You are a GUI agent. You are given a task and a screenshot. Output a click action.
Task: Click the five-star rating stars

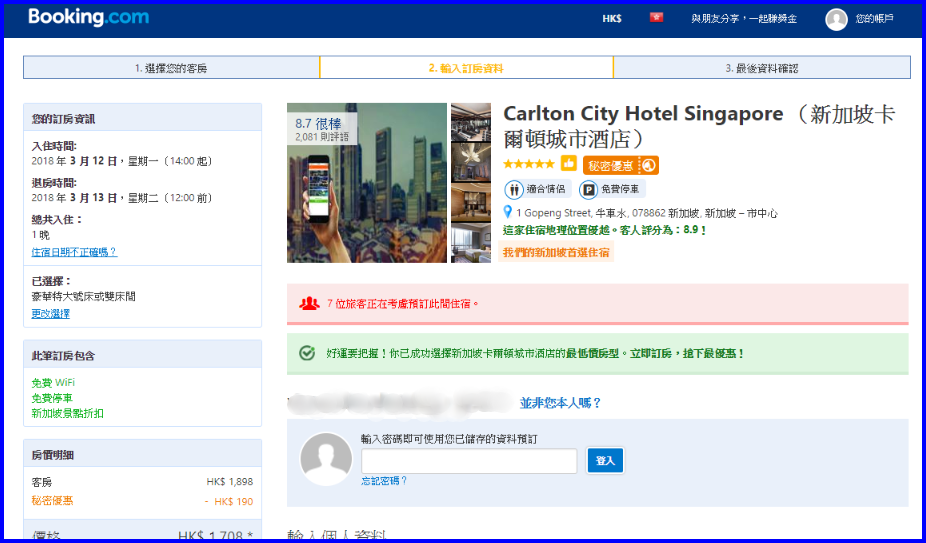point(529,164)
